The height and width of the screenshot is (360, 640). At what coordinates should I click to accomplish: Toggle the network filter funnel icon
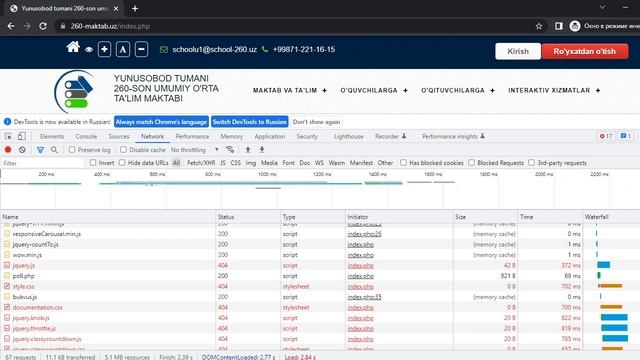click(x=40, y=150)
